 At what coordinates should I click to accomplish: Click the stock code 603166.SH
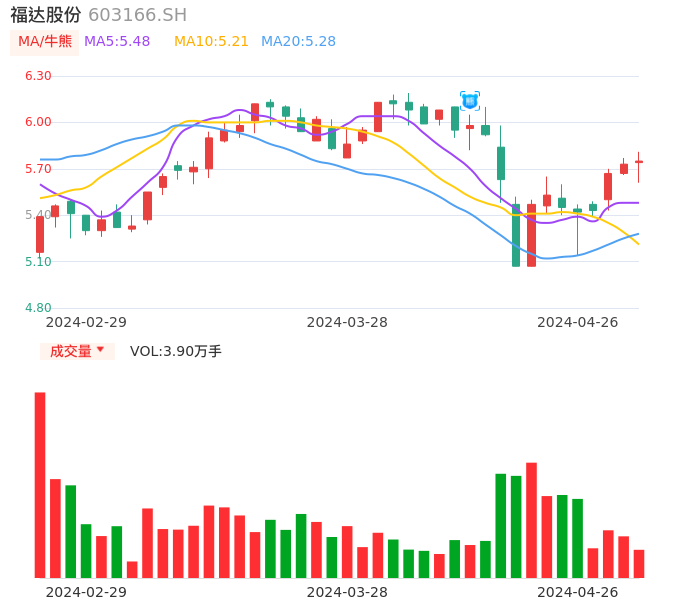(137, 15)
